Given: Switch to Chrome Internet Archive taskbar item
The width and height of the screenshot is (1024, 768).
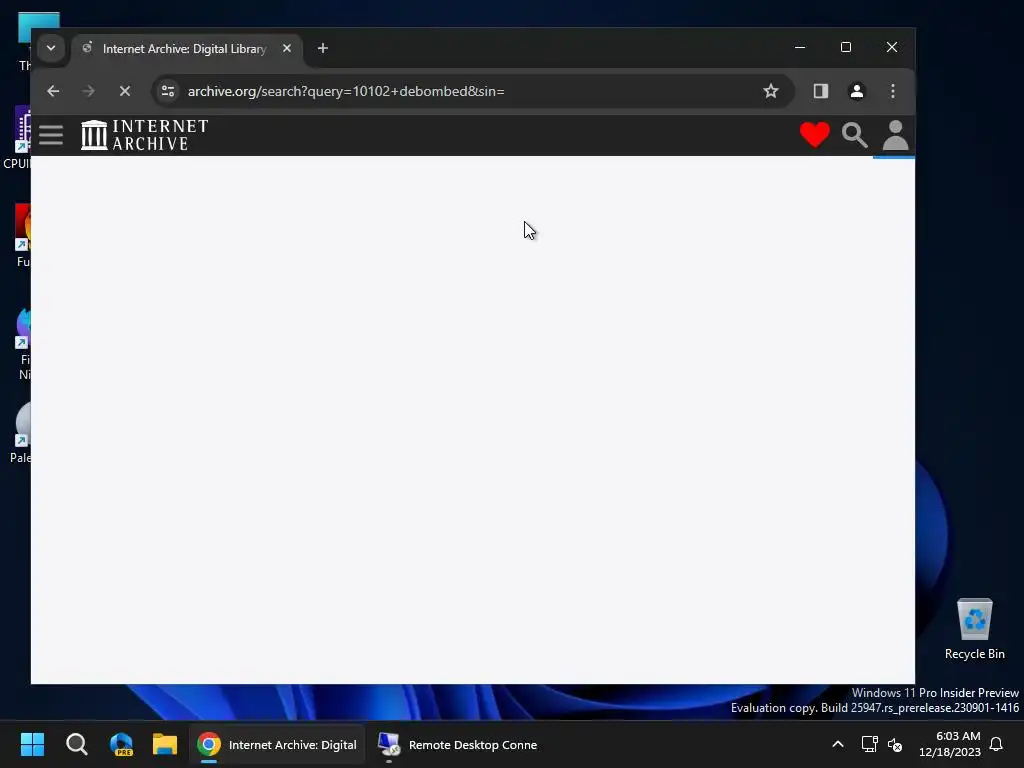Looking at the screenshot, I should pos(278,744).
